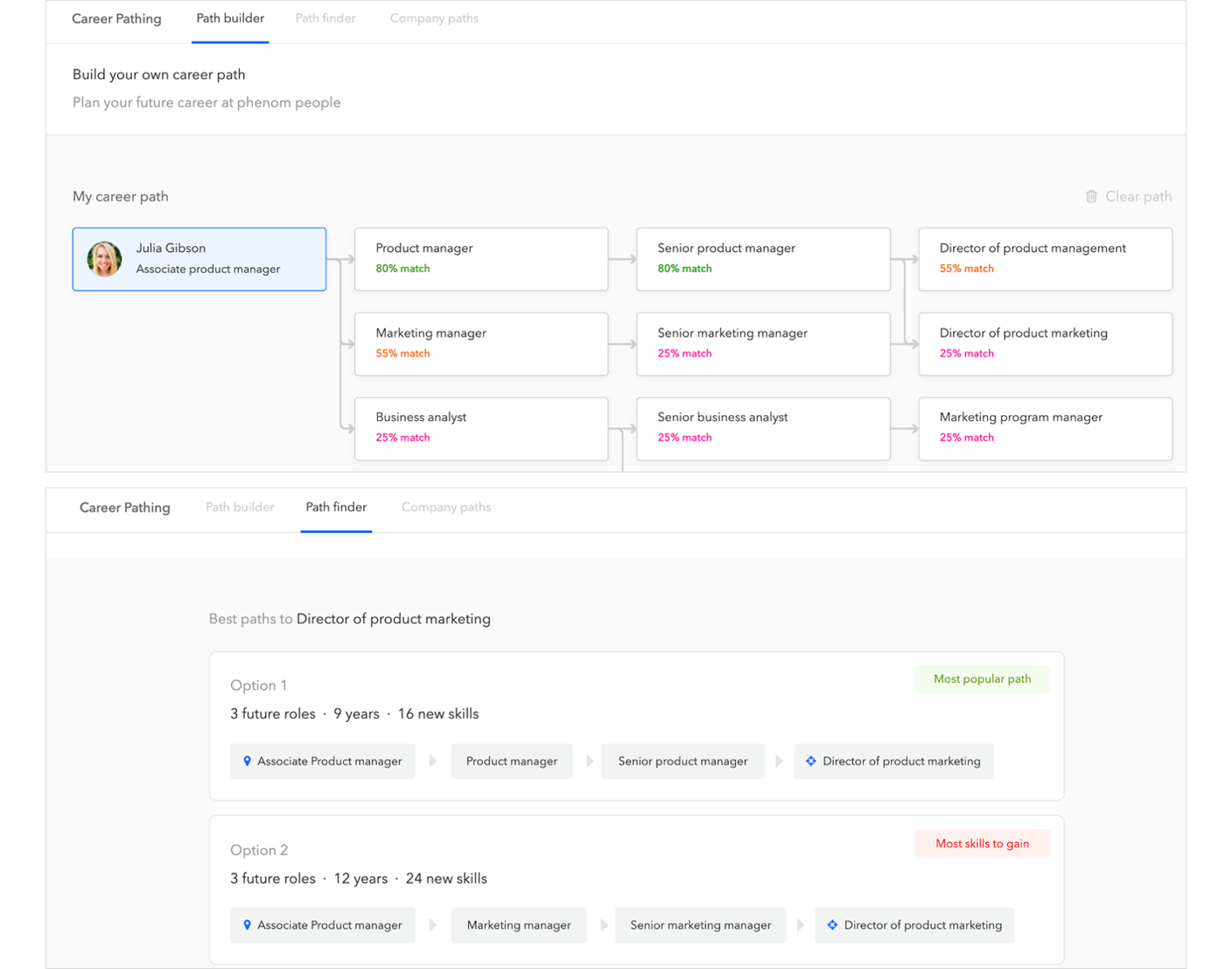Image resolution: width=1232 pixels, height=969 pixels.
Task: Click target icon in Option 1 destination role
Action: pos(811,762)
